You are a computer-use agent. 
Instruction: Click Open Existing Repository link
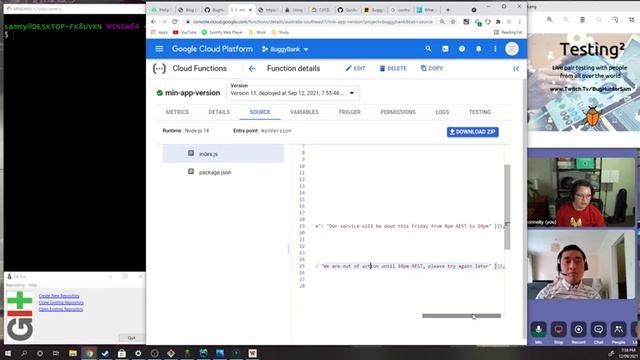point(61,309)
